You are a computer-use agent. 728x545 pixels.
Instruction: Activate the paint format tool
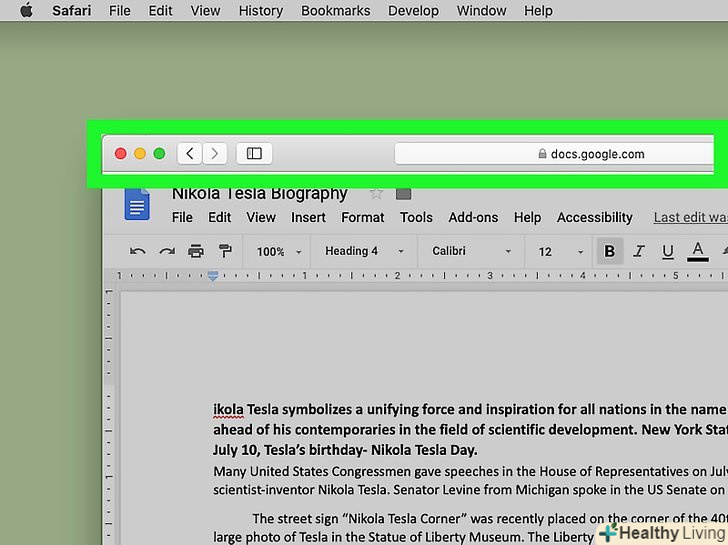[x=225, y=251]
